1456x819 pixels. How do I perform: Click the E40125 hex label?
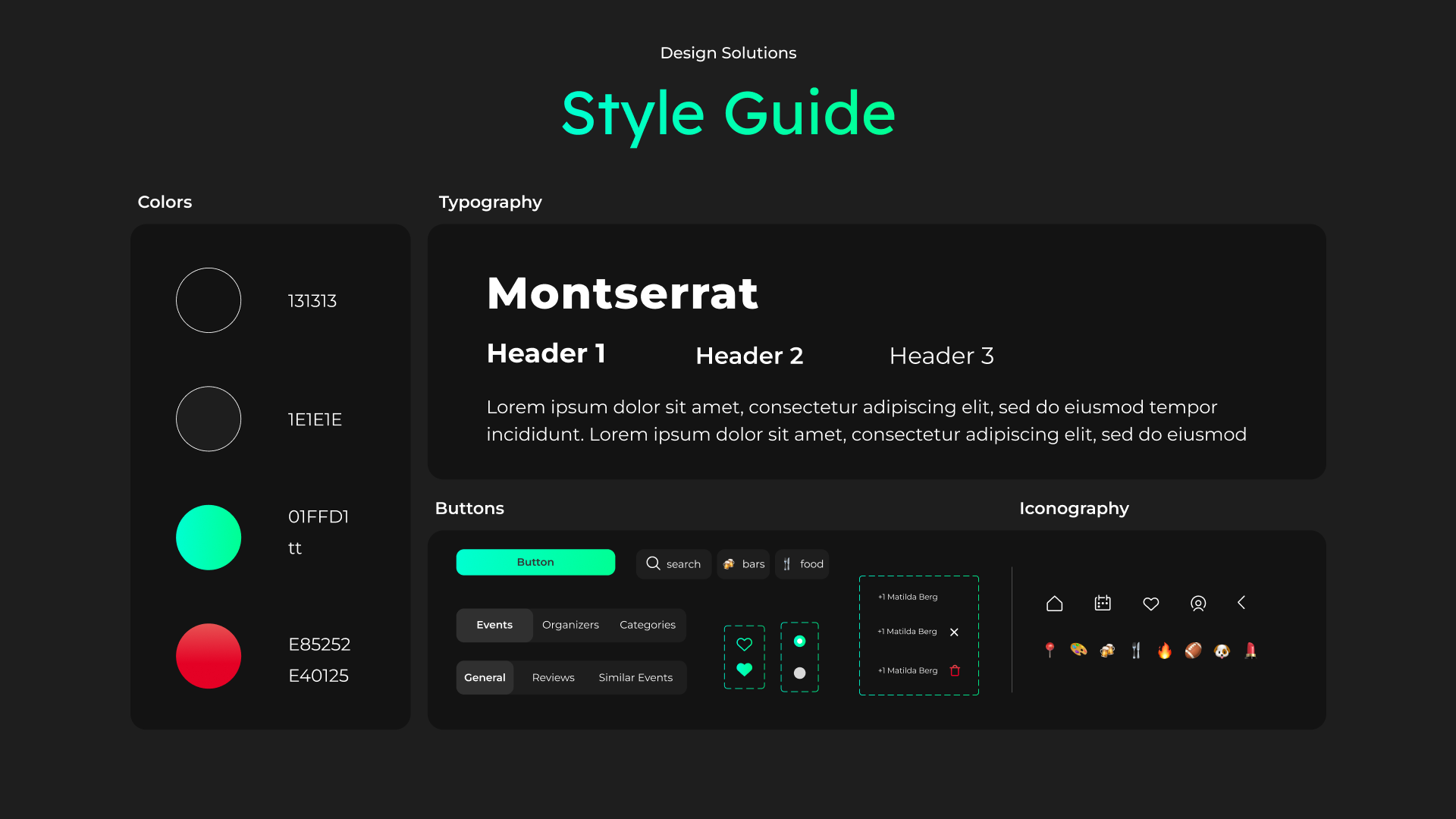pyautogui.click(x=318, y=676)
